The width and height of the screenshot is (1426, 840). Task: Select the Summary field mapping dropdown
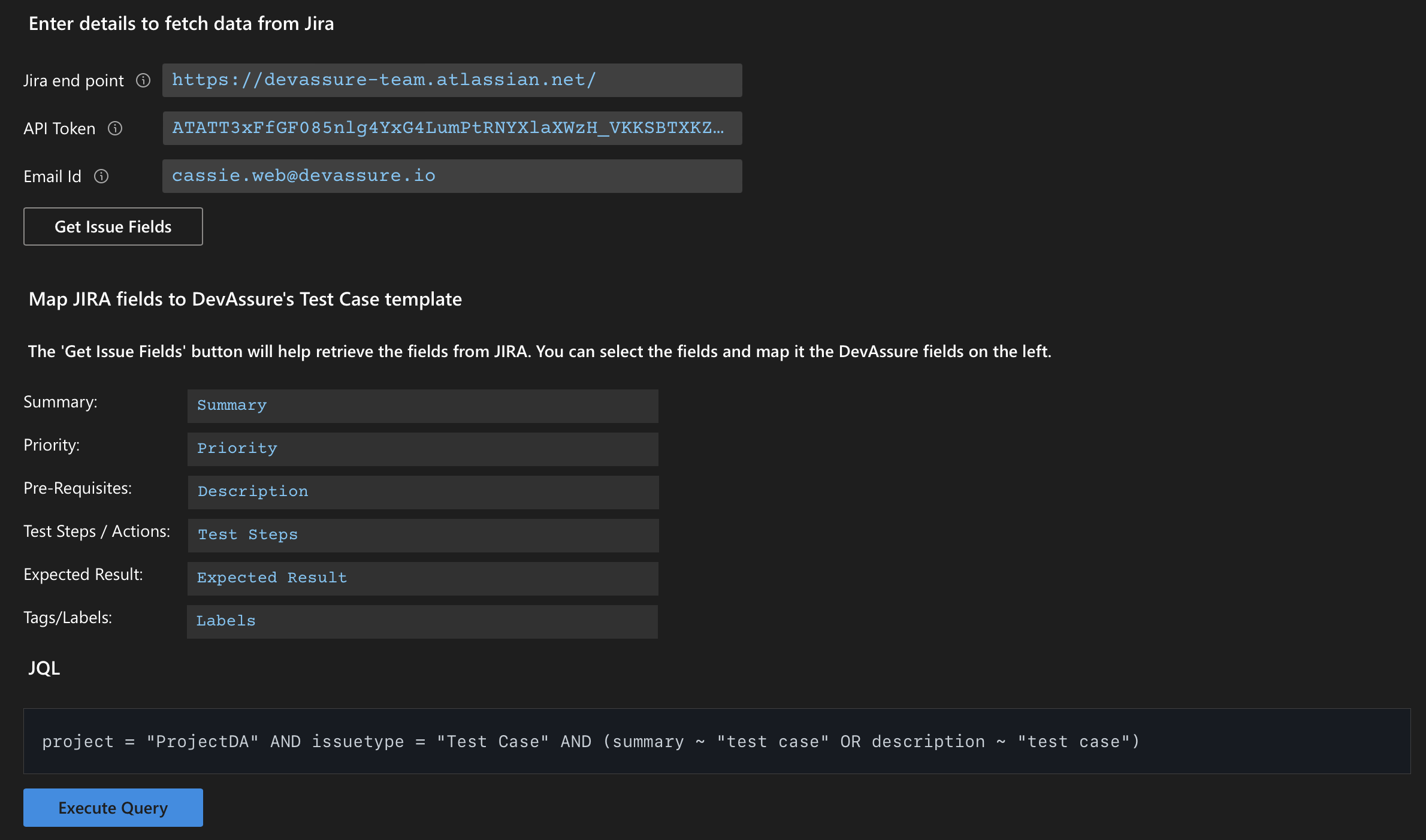(x=422, y=405)
